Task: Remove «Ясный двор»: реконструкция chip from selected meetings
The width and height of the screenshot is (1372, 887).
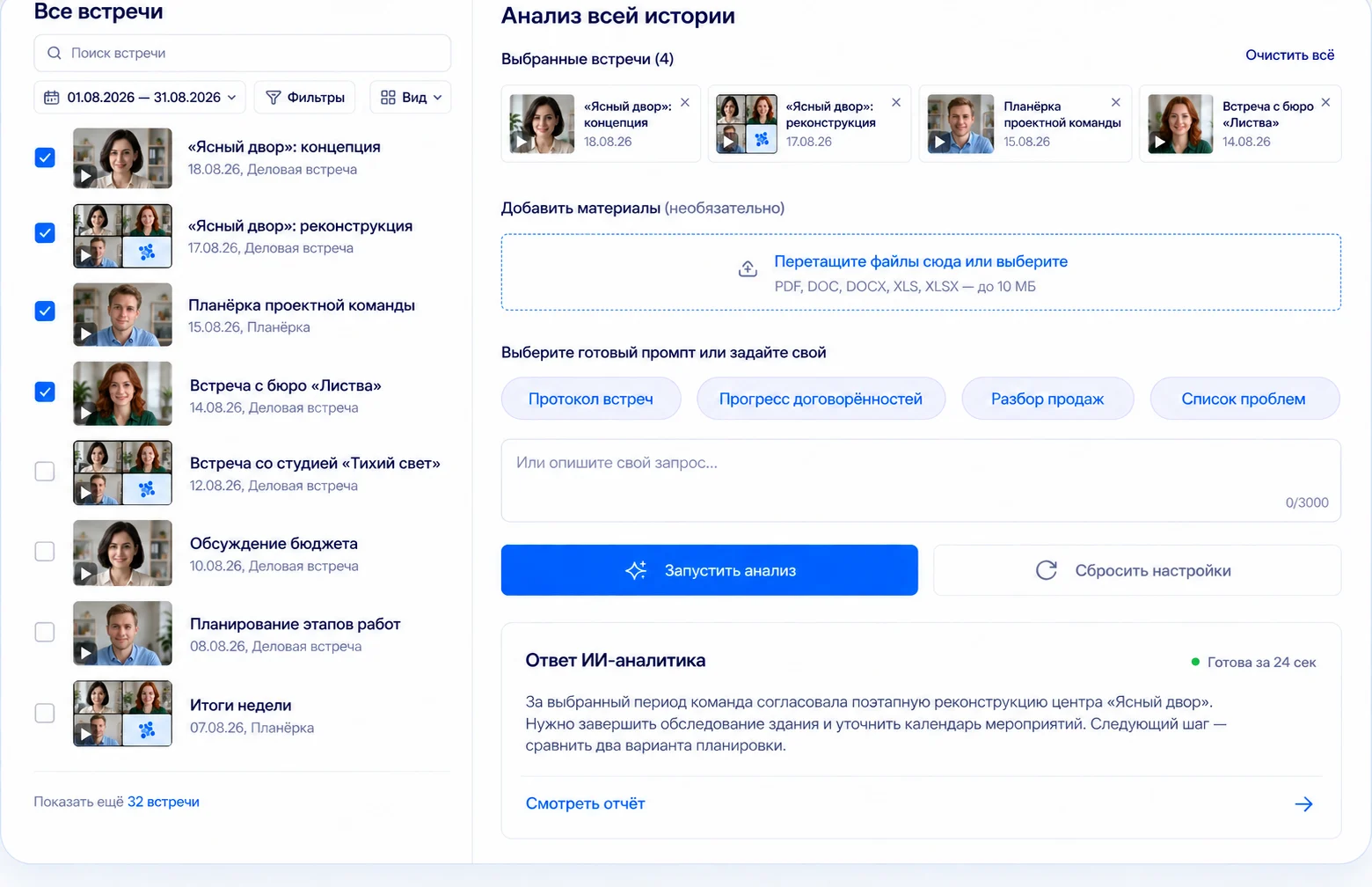Action: click(896, 103)
